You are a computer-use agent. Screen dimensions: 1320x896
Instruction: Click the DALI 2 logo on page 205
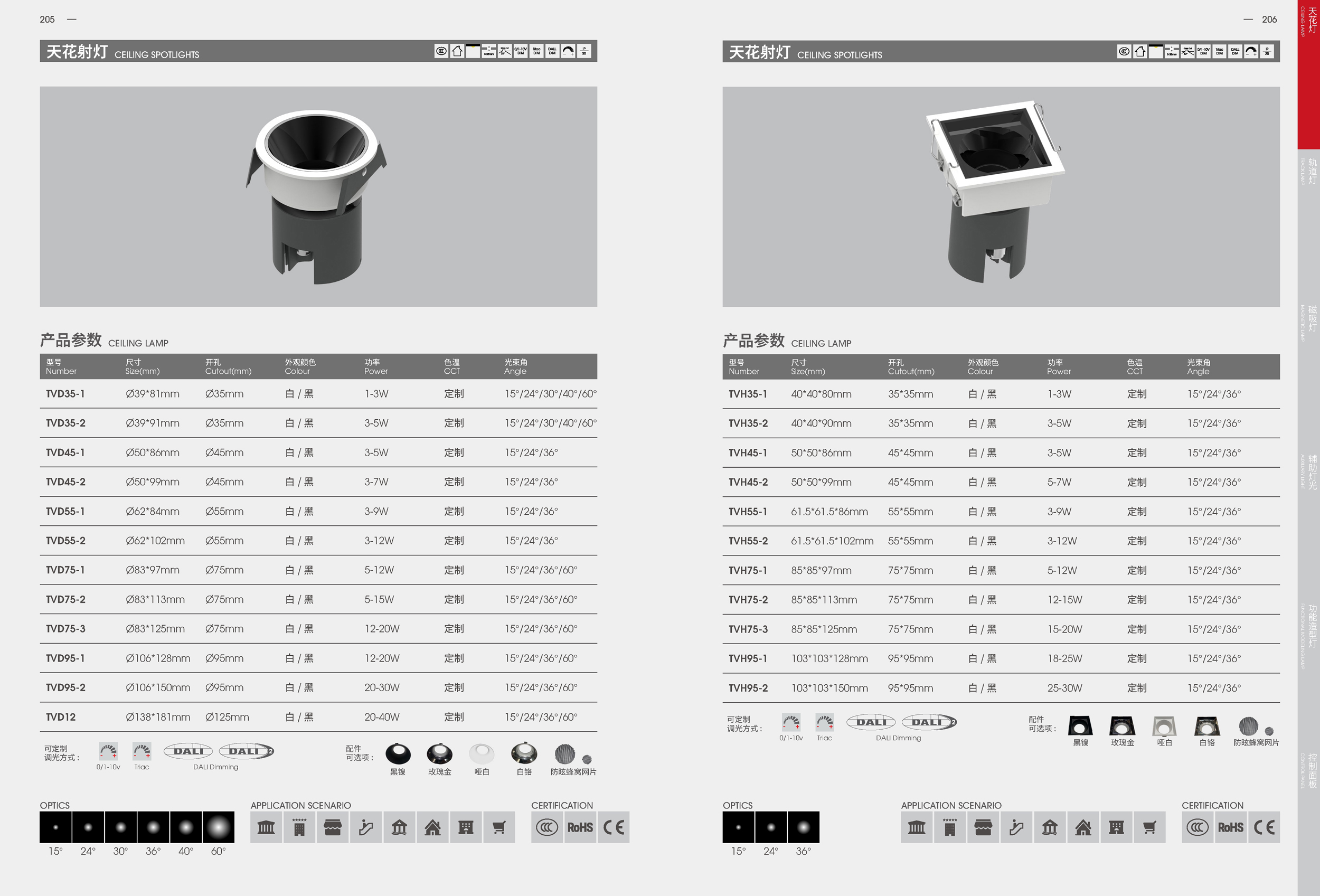pos(247,751)
